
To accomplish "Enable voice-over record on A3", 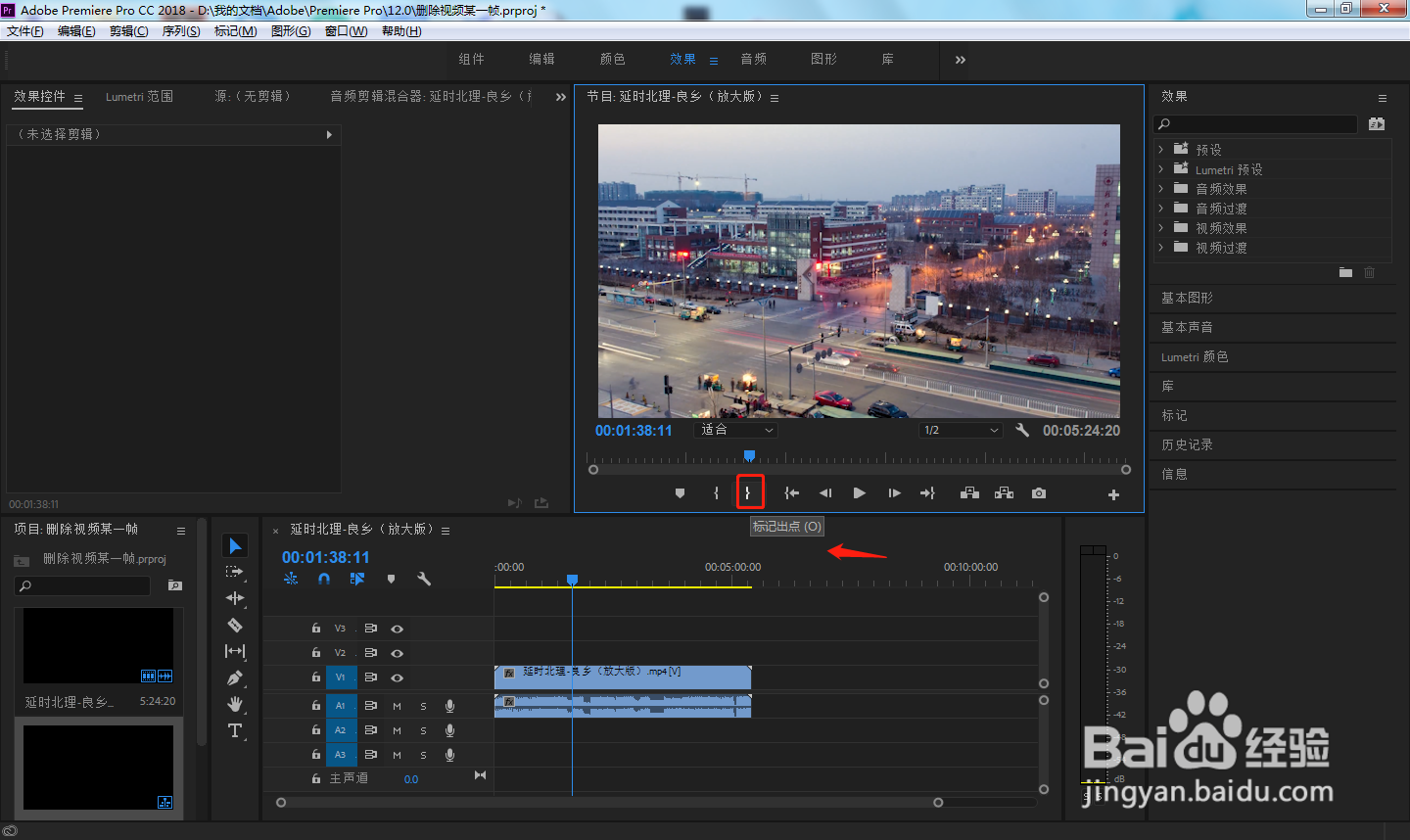I will click(449, 755).
